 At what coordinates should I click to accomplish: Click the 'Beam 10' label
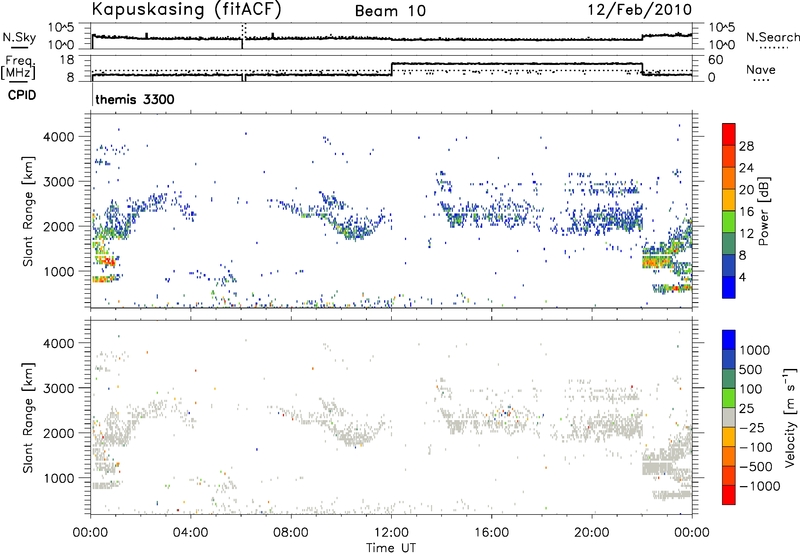pos(390,11)
